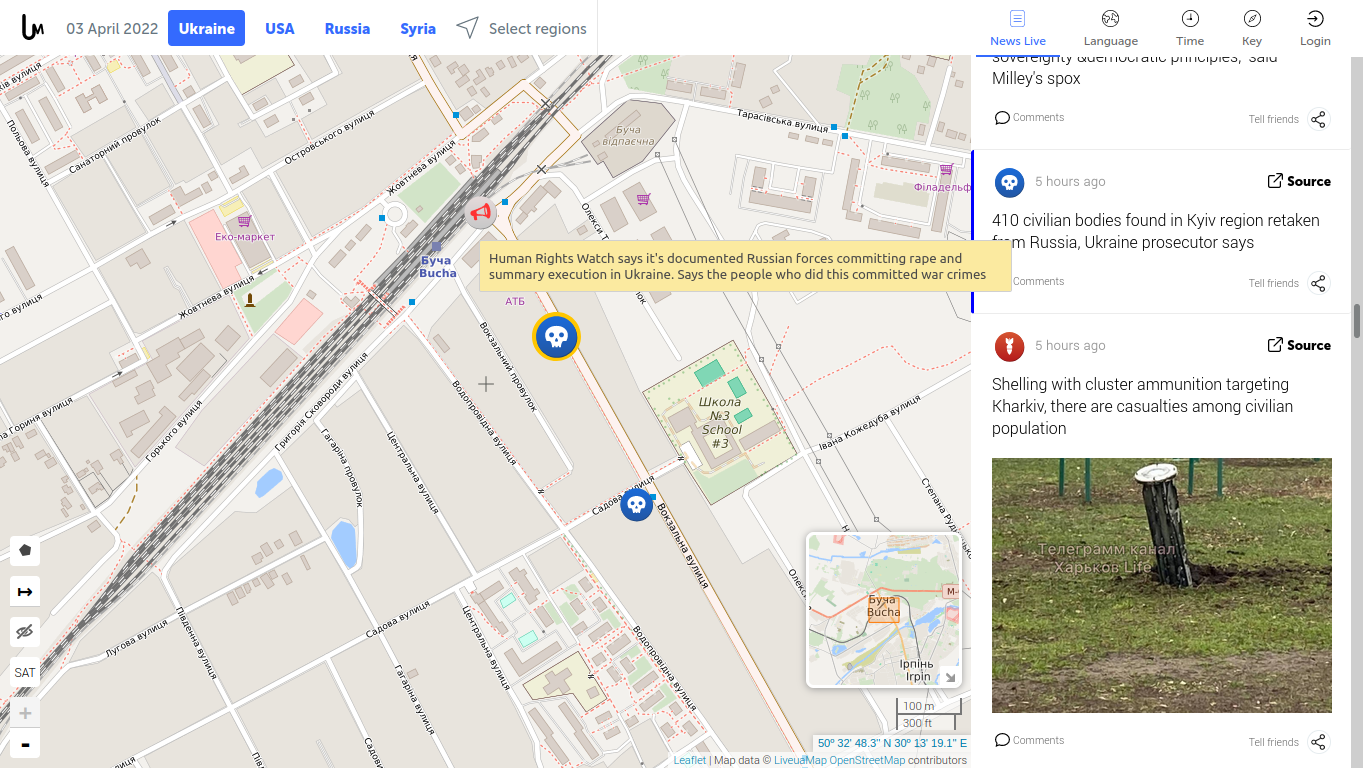Open Leaflet attribution link
This screenshot has height=768, width=1366.
click(x=689, y=760)
